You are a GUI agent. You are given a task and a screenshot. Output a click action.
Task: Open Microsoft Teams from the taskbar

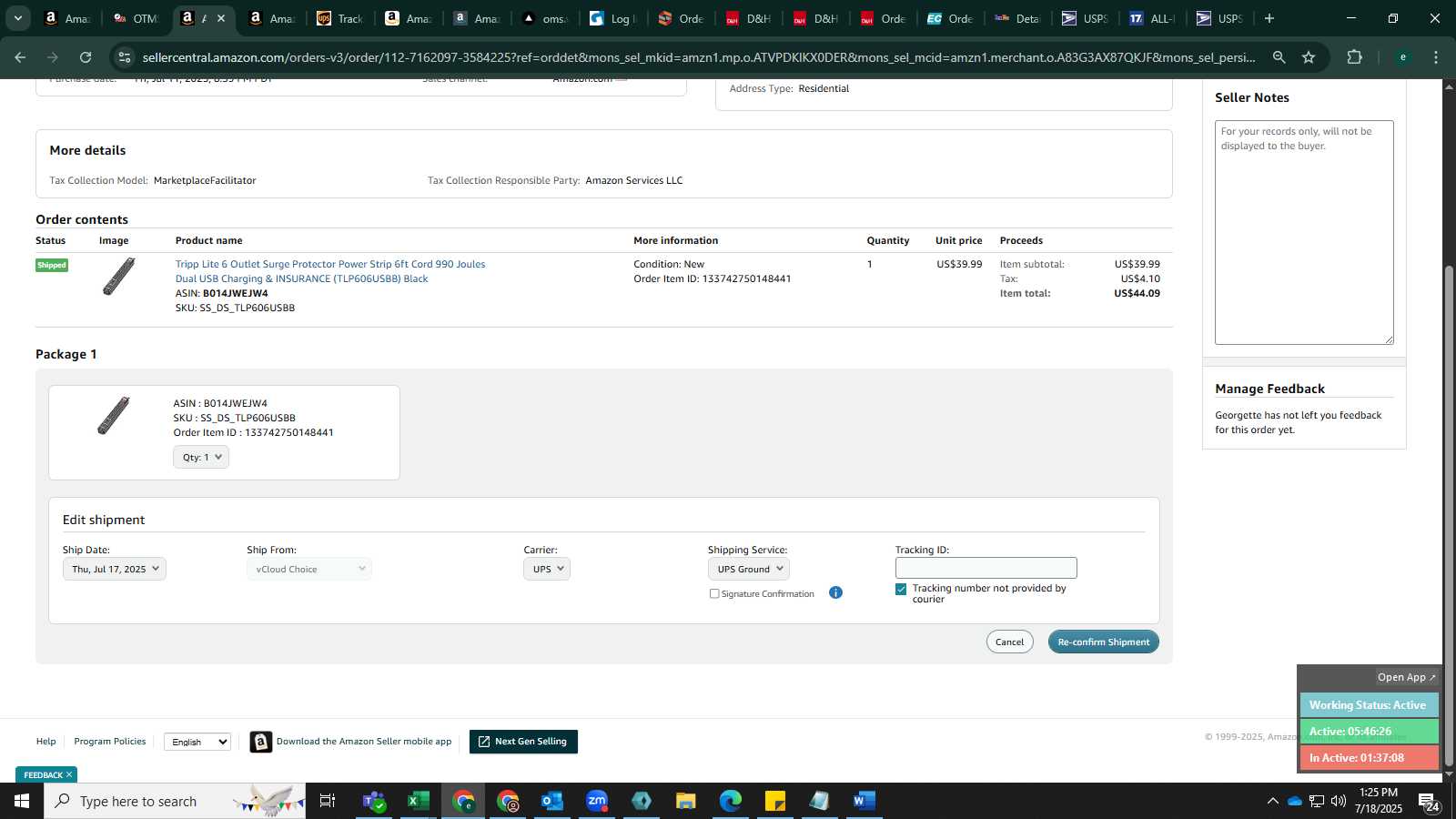coord(373,801)
